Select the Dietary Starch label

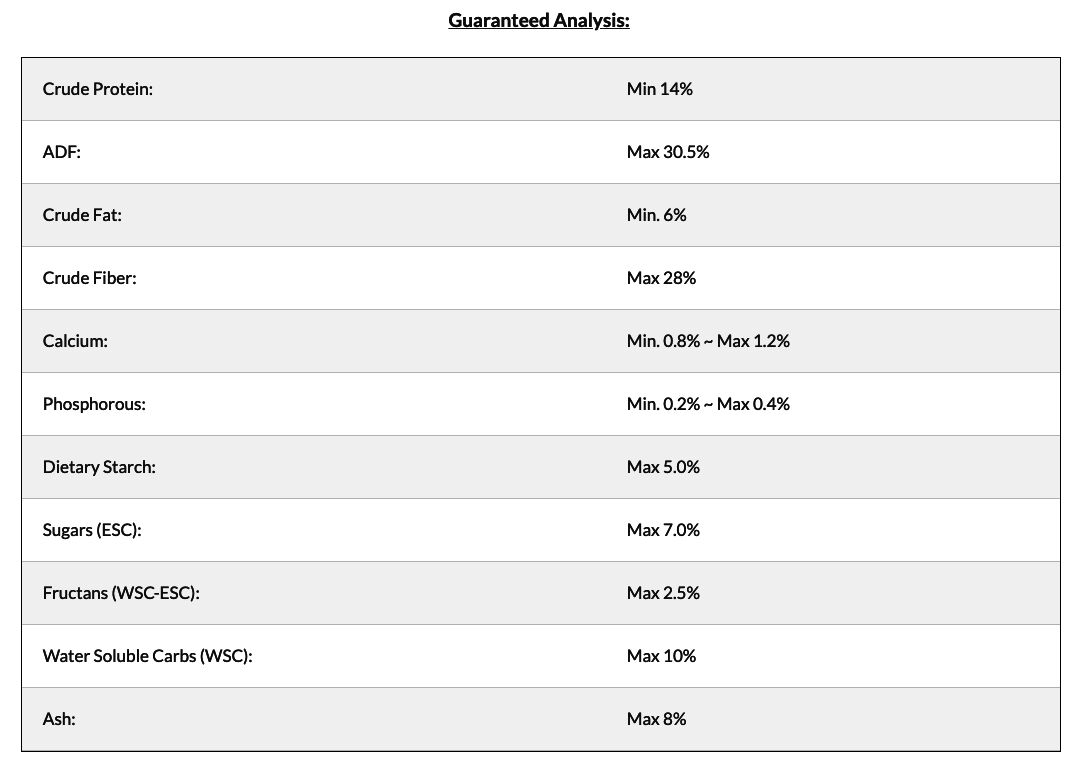click(x=99, y=467)
